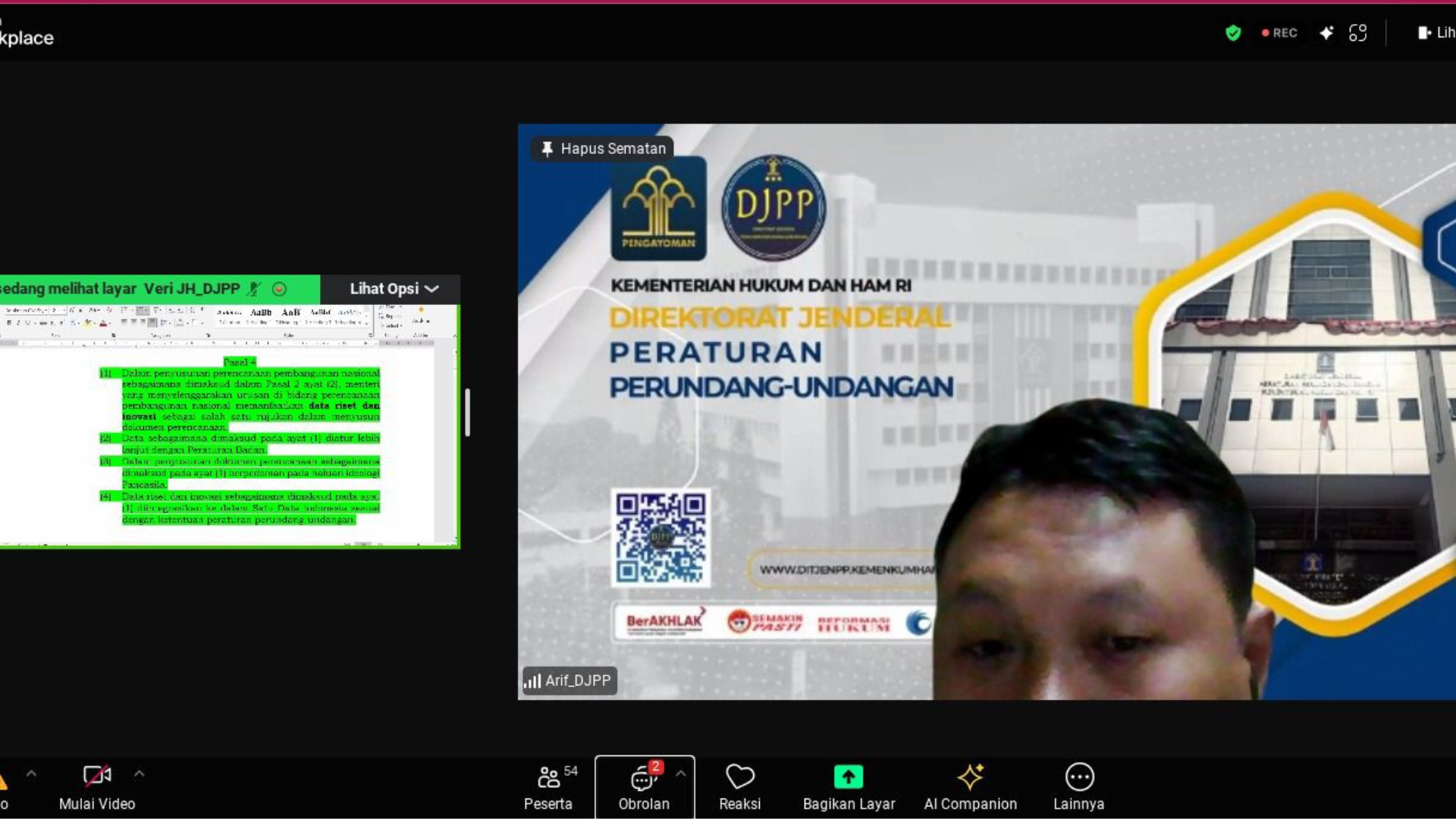Open the Lihat Opsi view options dropdown
The width and height of the screenshot is (1456, 819).
pyautogui.click(x=394, y=289)
